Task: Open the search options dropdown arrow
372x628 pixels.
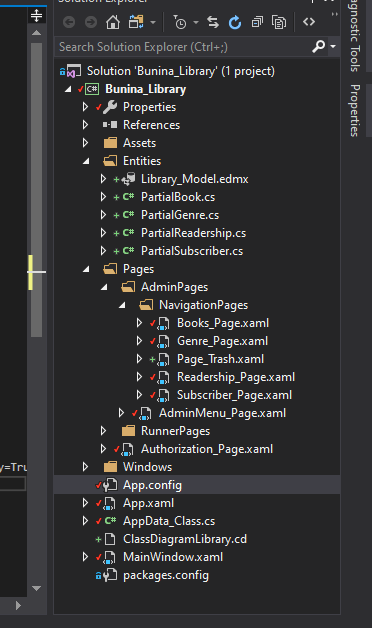Action: 333,47
